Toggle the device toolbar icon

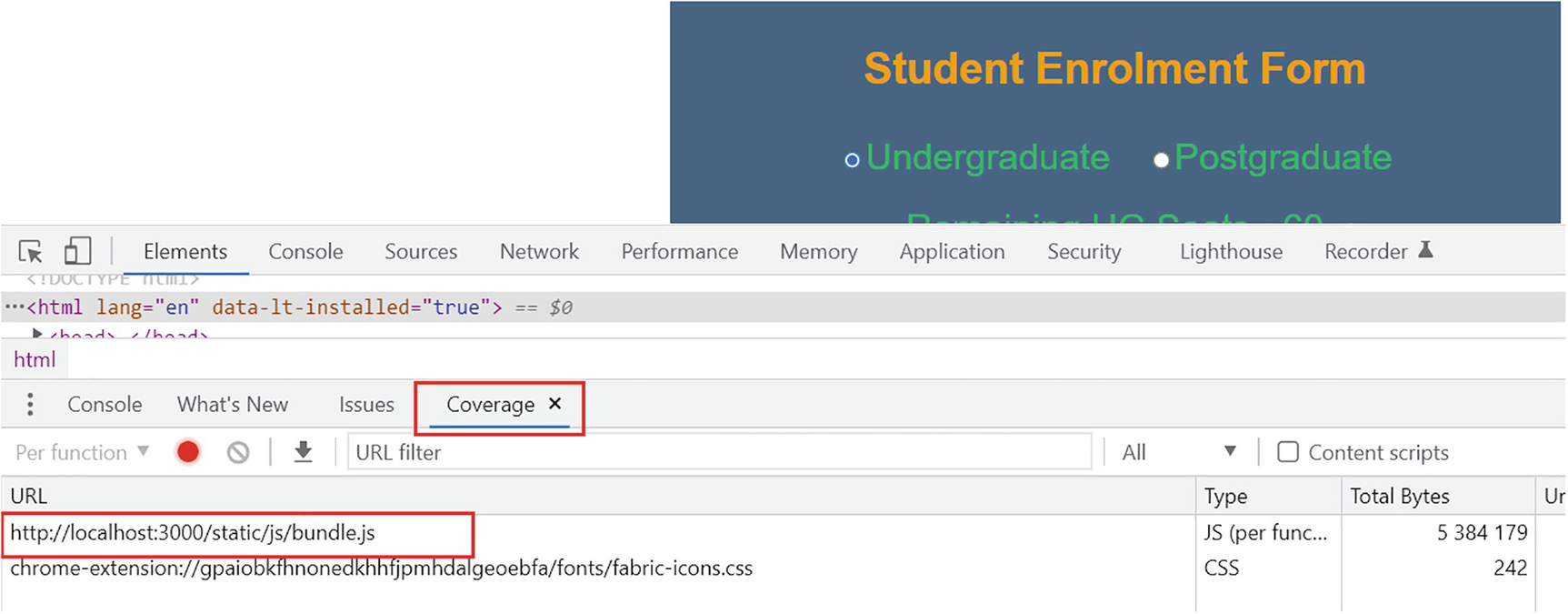point(77,251)
